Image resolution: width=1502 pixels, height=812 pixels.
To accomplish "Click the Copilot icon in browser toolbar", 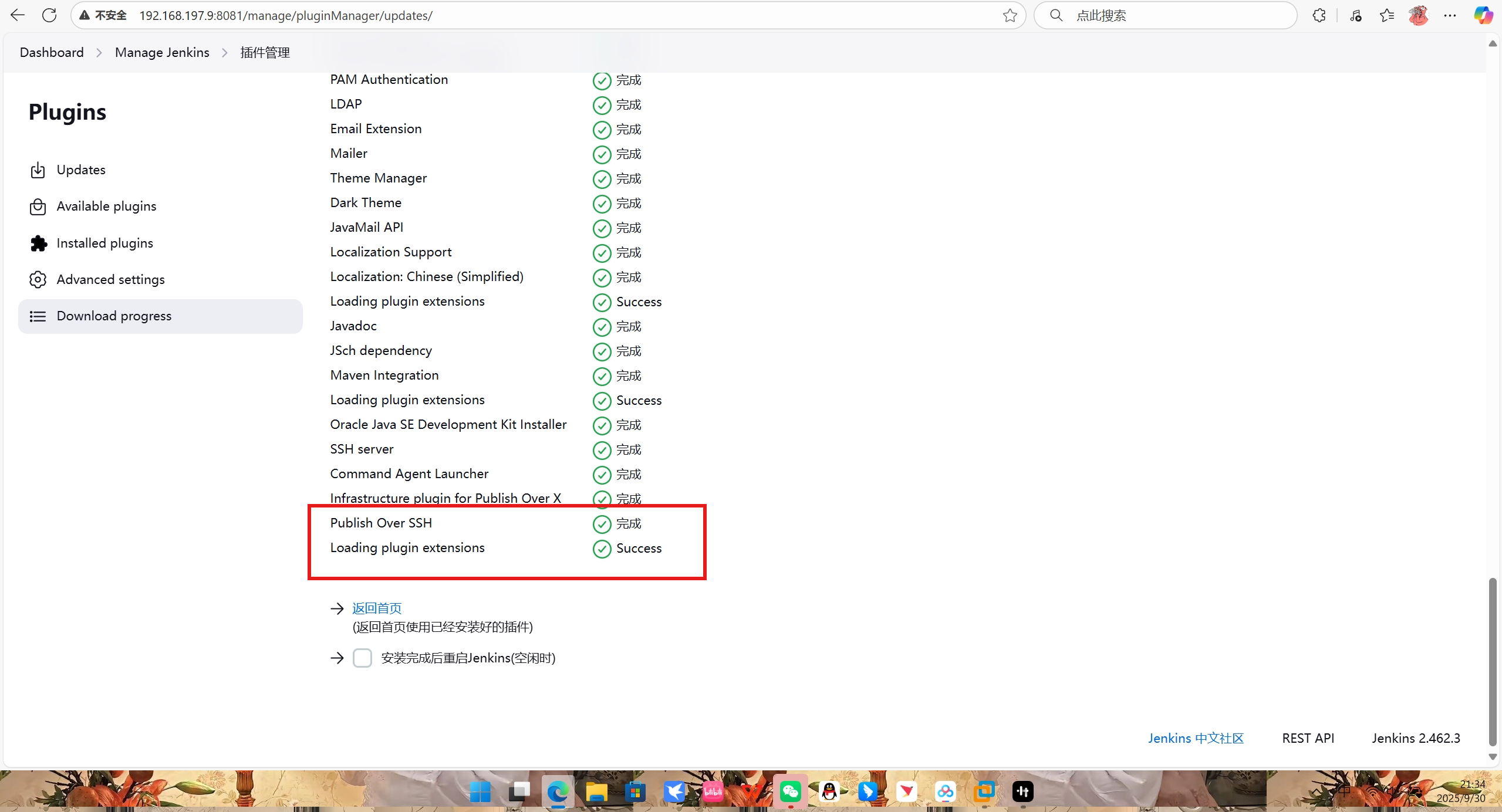I will tap(1483, 16).
